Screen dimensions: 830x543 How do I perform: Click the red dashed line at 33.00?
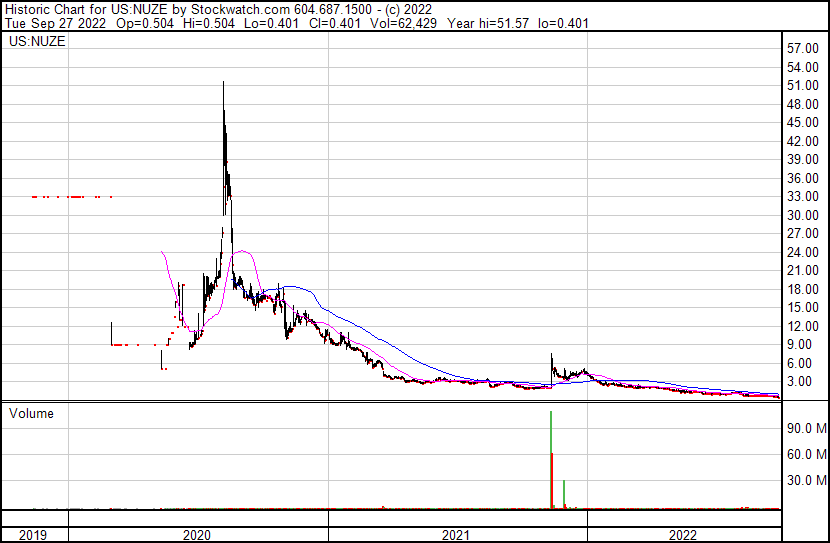tap(72, 197)
